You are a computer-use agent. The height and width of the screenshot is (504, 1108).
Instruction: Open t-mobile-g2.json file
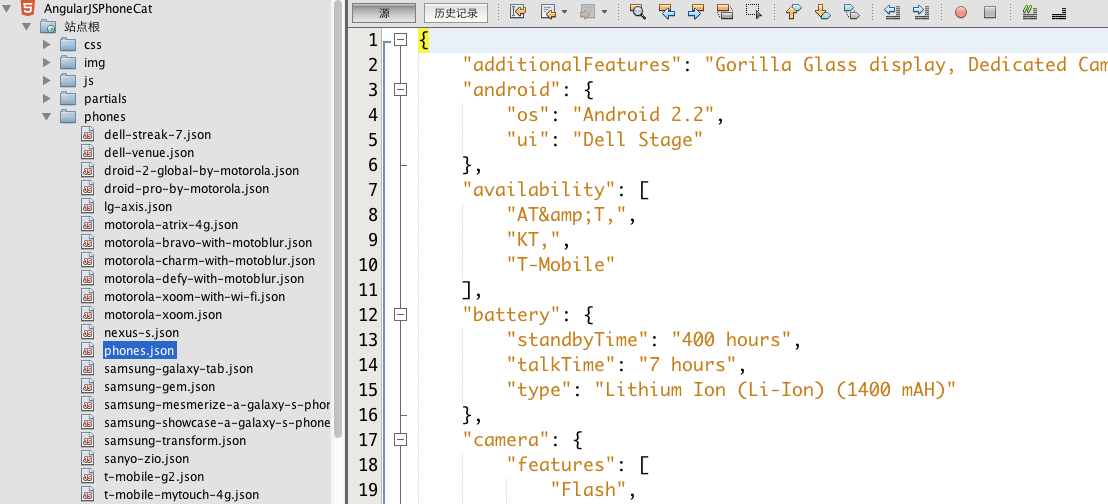pyautogui.click(x=154, y=476)
